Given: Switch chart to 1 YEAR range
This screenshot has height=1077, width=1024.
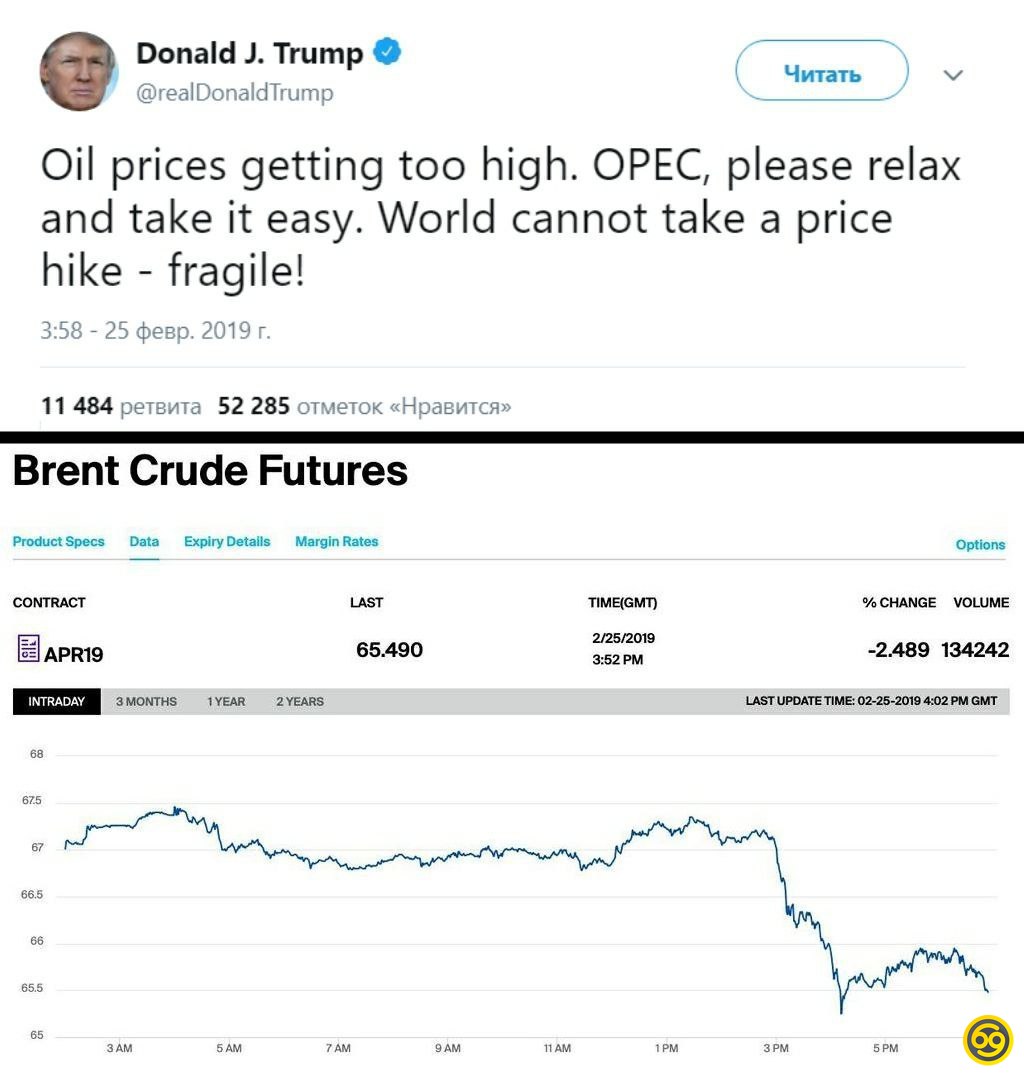Looking at the screenshot, I should click(226, 701).
